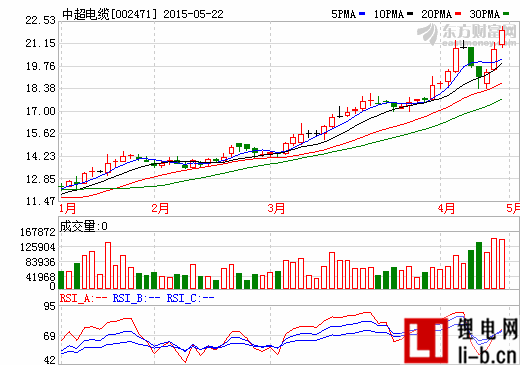Click the 167872 volume axis label

click(x=38, y=232)
